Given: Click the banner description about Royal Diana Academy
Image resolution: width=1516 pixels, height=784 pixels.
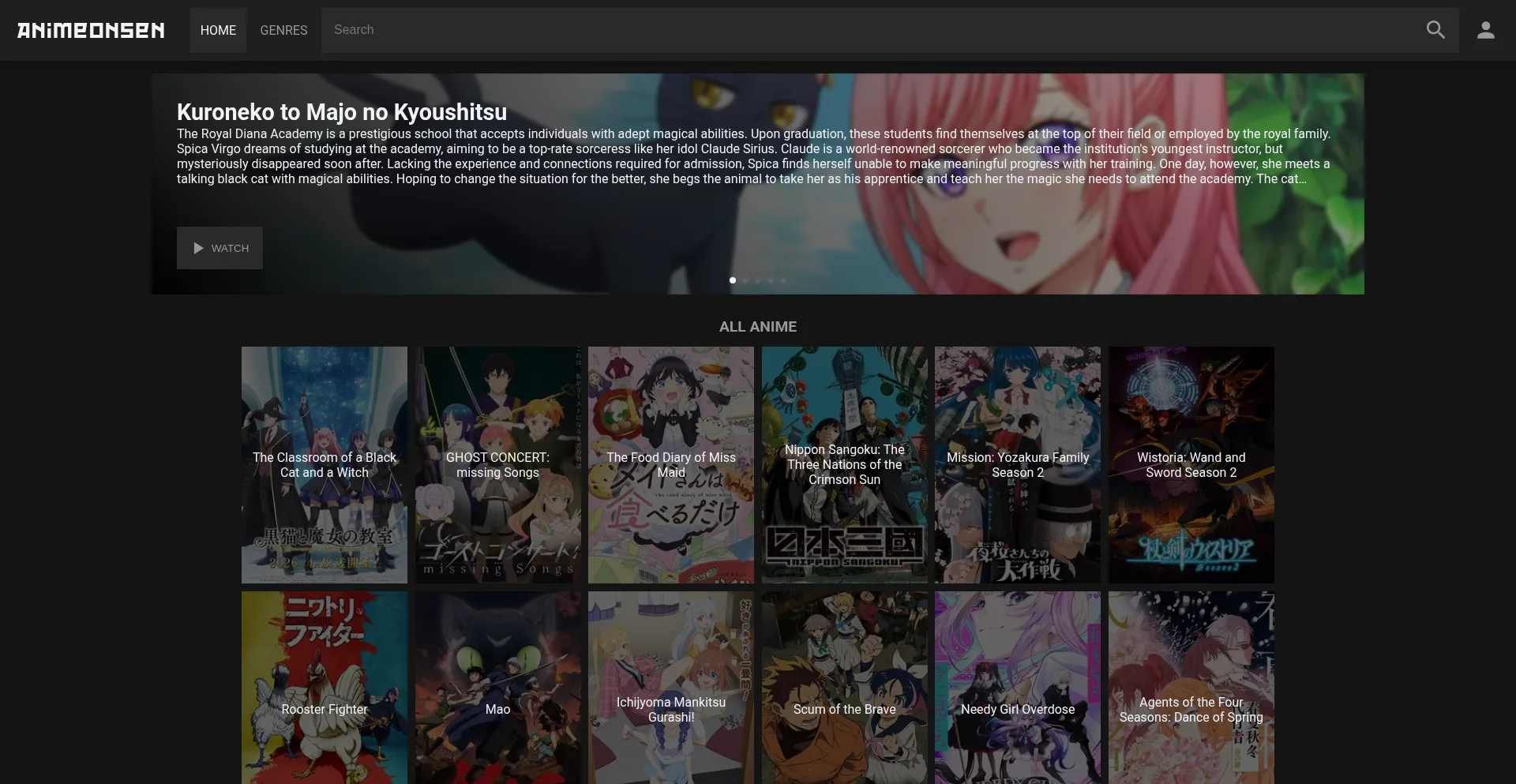Looking at the screenshot, I should pos(754,156).
